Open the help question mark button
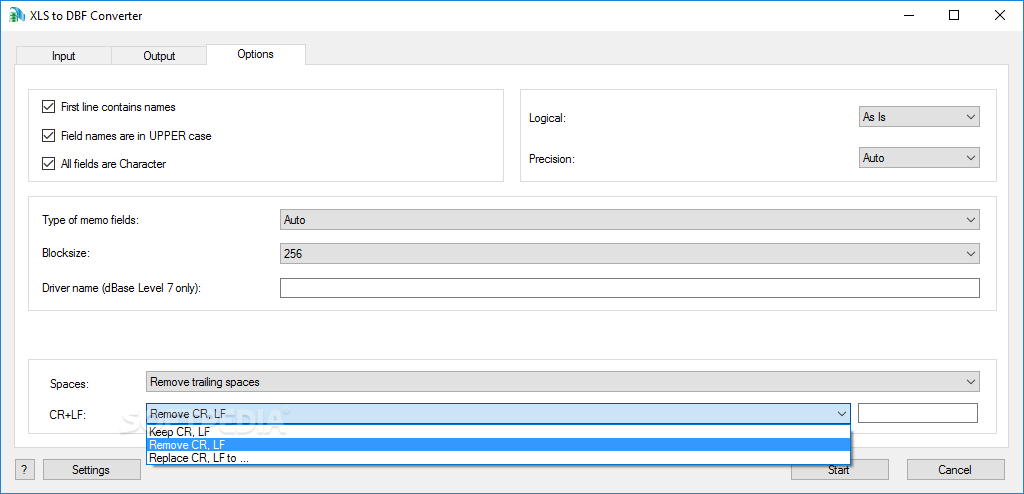The width and height of the screenshot is (1024, 494). tap(24, 470)
